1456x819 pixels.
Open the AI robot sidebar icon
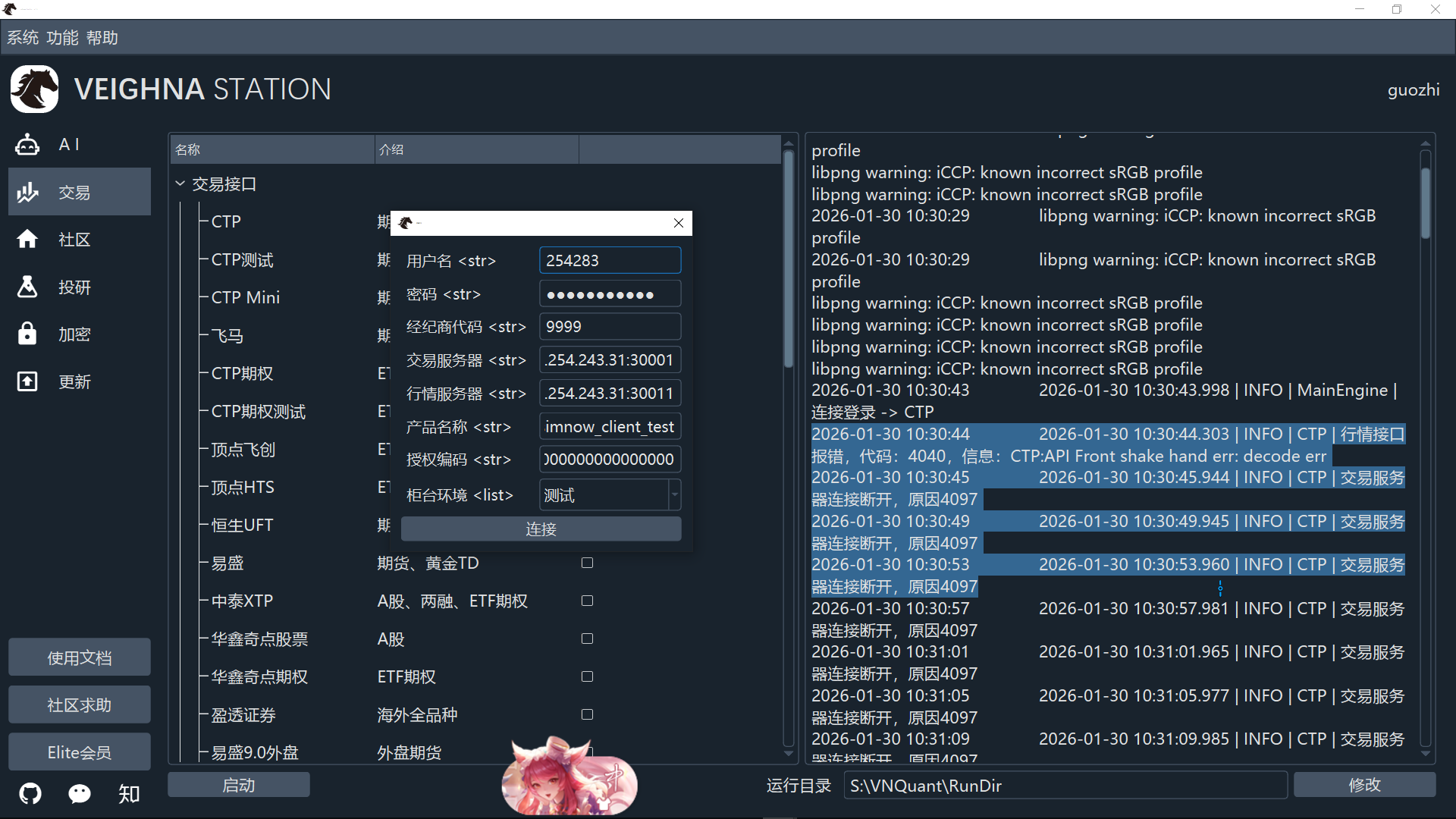28,144
